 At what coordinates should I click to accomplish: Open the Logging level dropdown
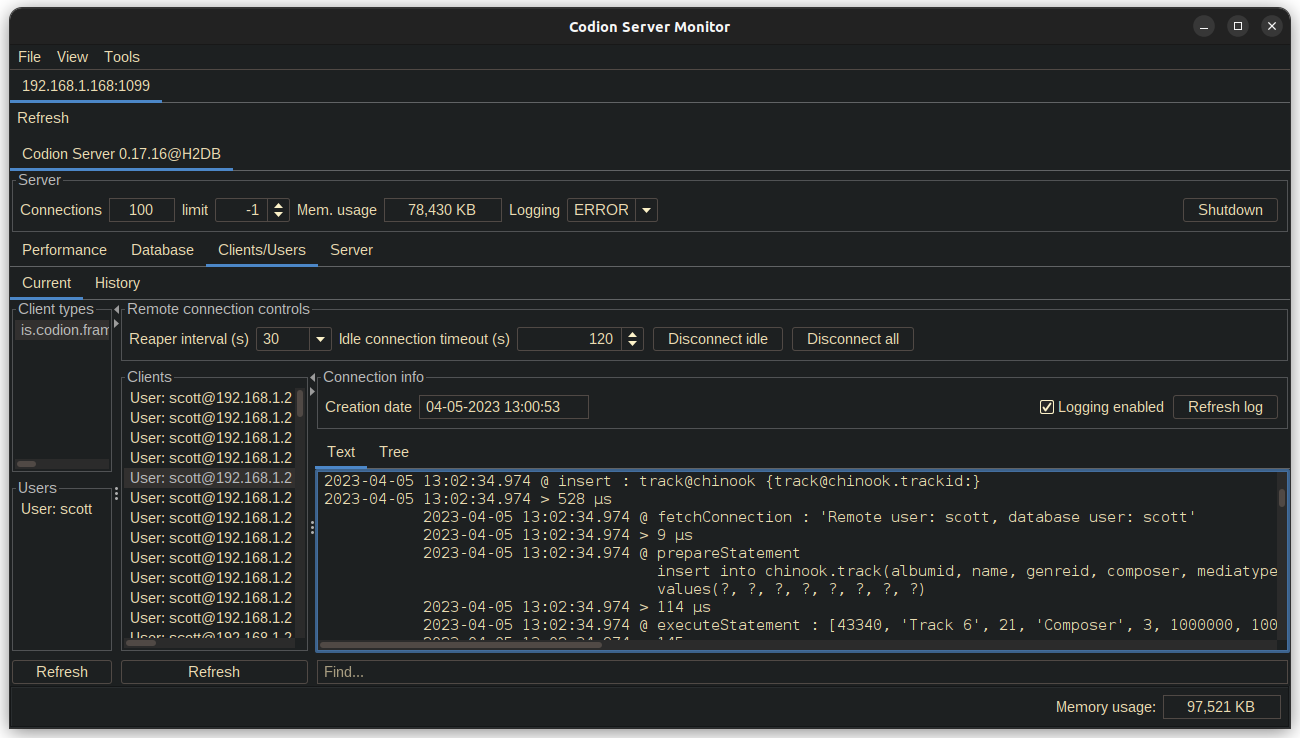pyautogui.click(x=646, y=210)
